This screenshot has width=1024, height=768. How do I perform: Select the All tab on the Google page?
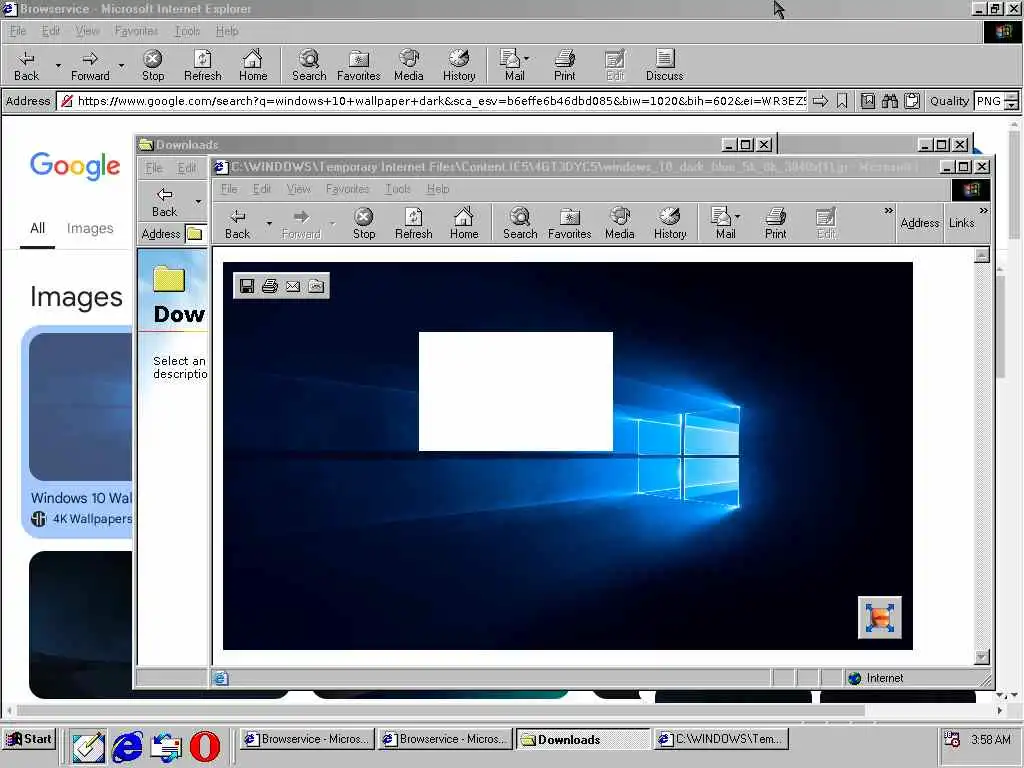(x=37, y=228)
